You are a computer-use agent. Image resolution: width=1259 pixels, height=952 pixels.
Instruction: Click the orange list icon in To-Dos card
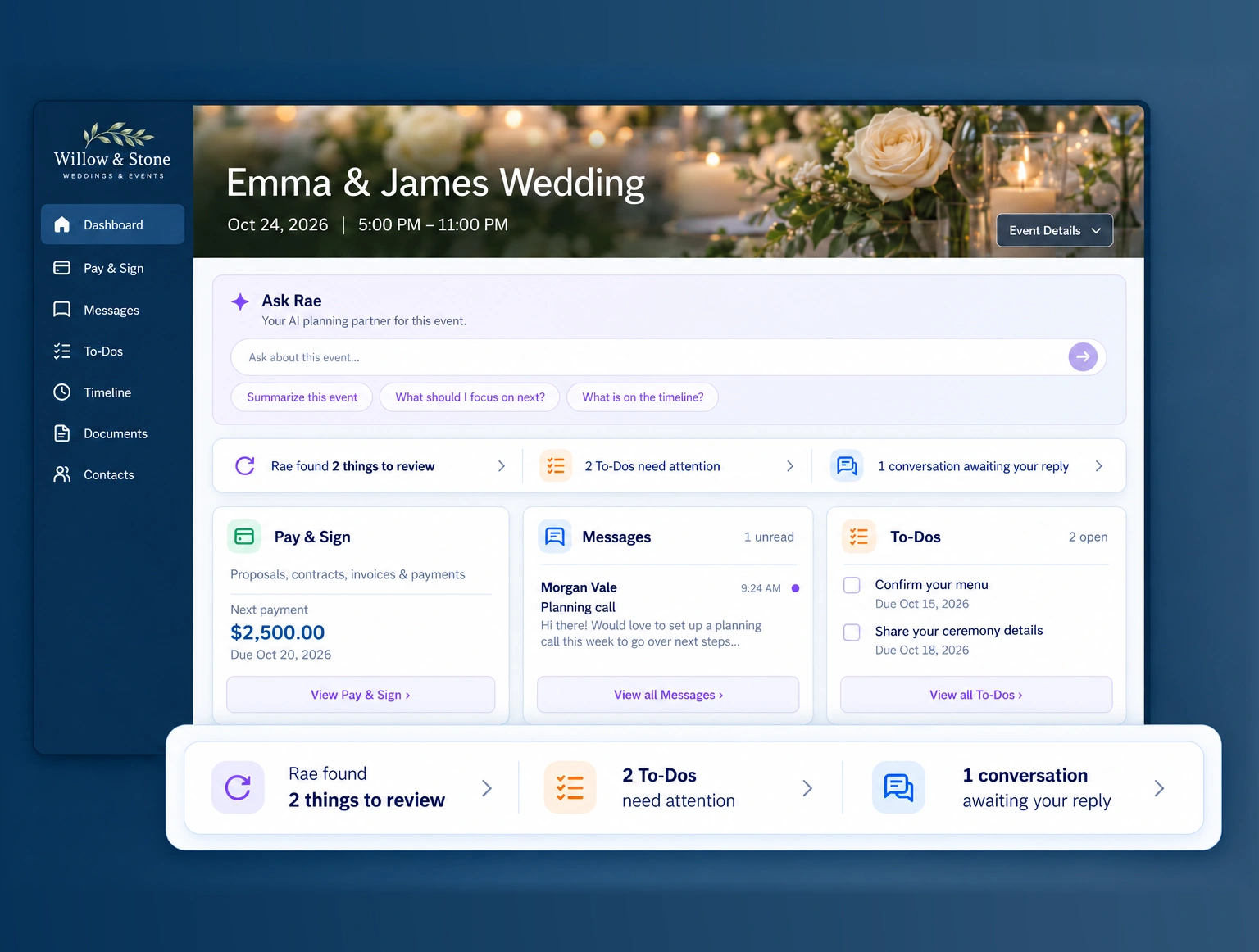point(859,537)
